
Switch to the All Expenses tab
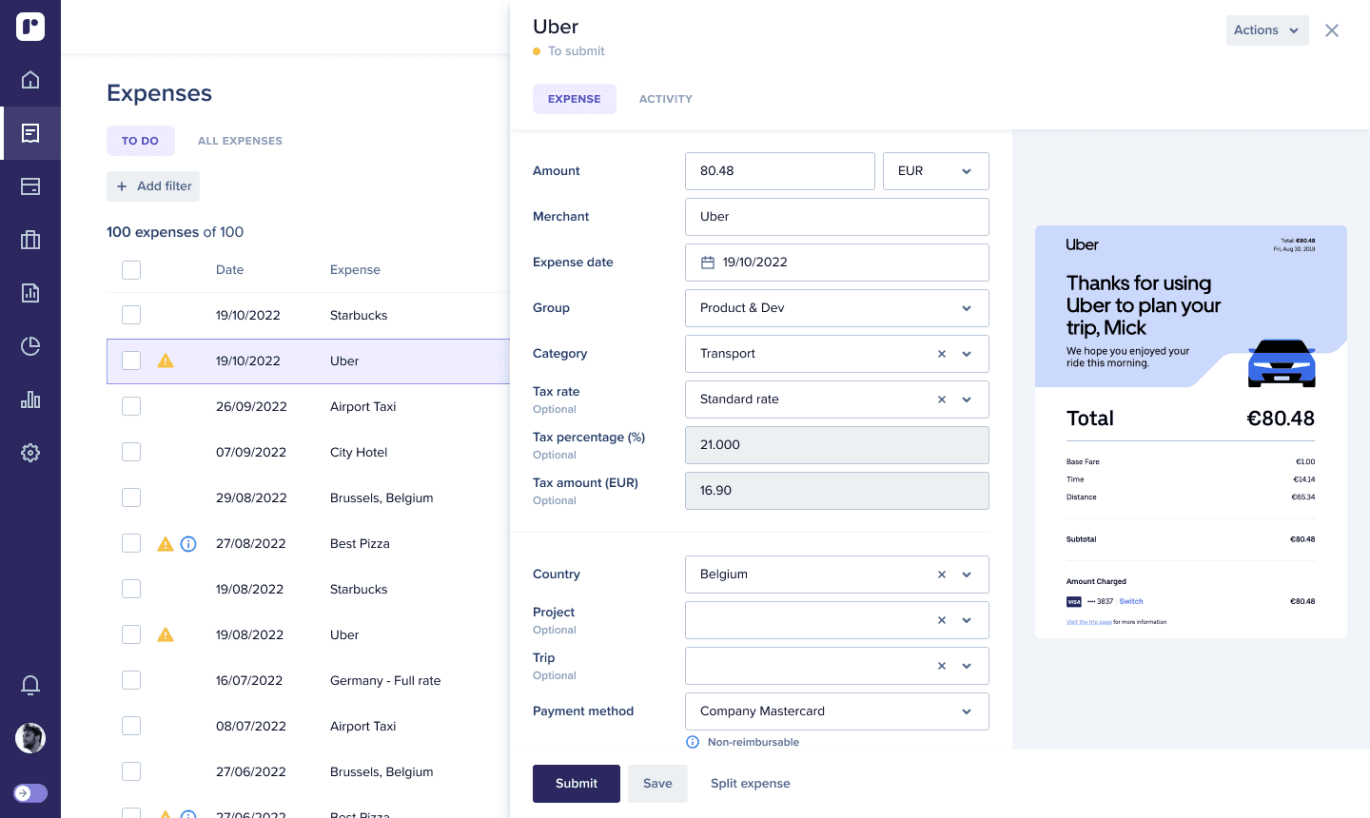[240, 141]
